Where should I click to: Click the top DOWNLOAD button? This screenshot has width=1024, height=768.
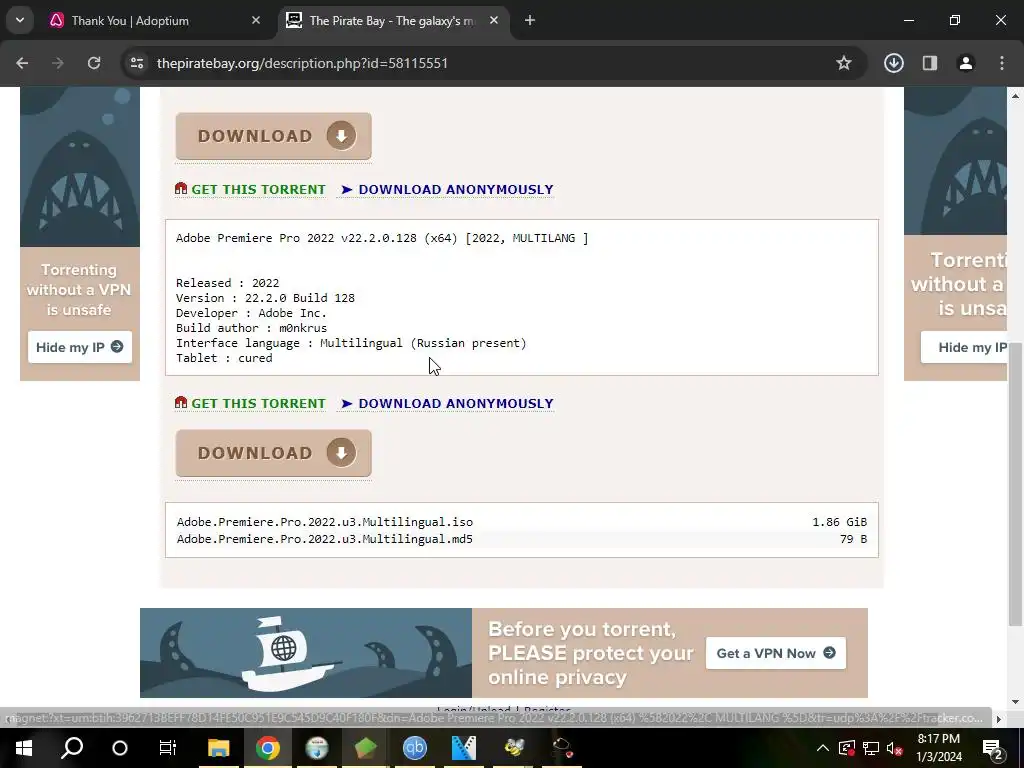click(x=274, y=136)
